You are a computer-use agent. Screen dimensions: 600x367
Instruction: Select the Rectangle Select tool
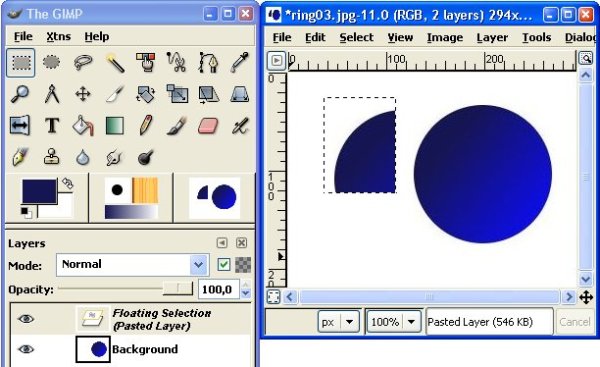[x=21, y=63]
